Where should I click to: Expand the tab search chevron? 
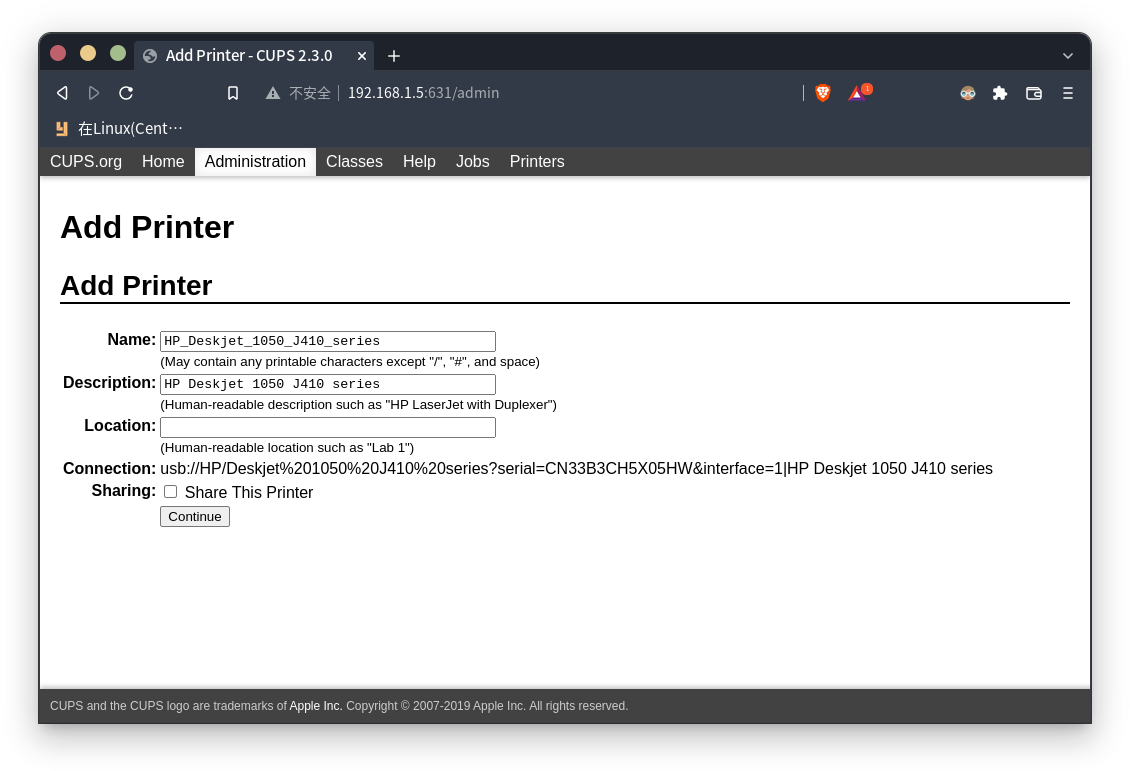tap(1068, 56)
